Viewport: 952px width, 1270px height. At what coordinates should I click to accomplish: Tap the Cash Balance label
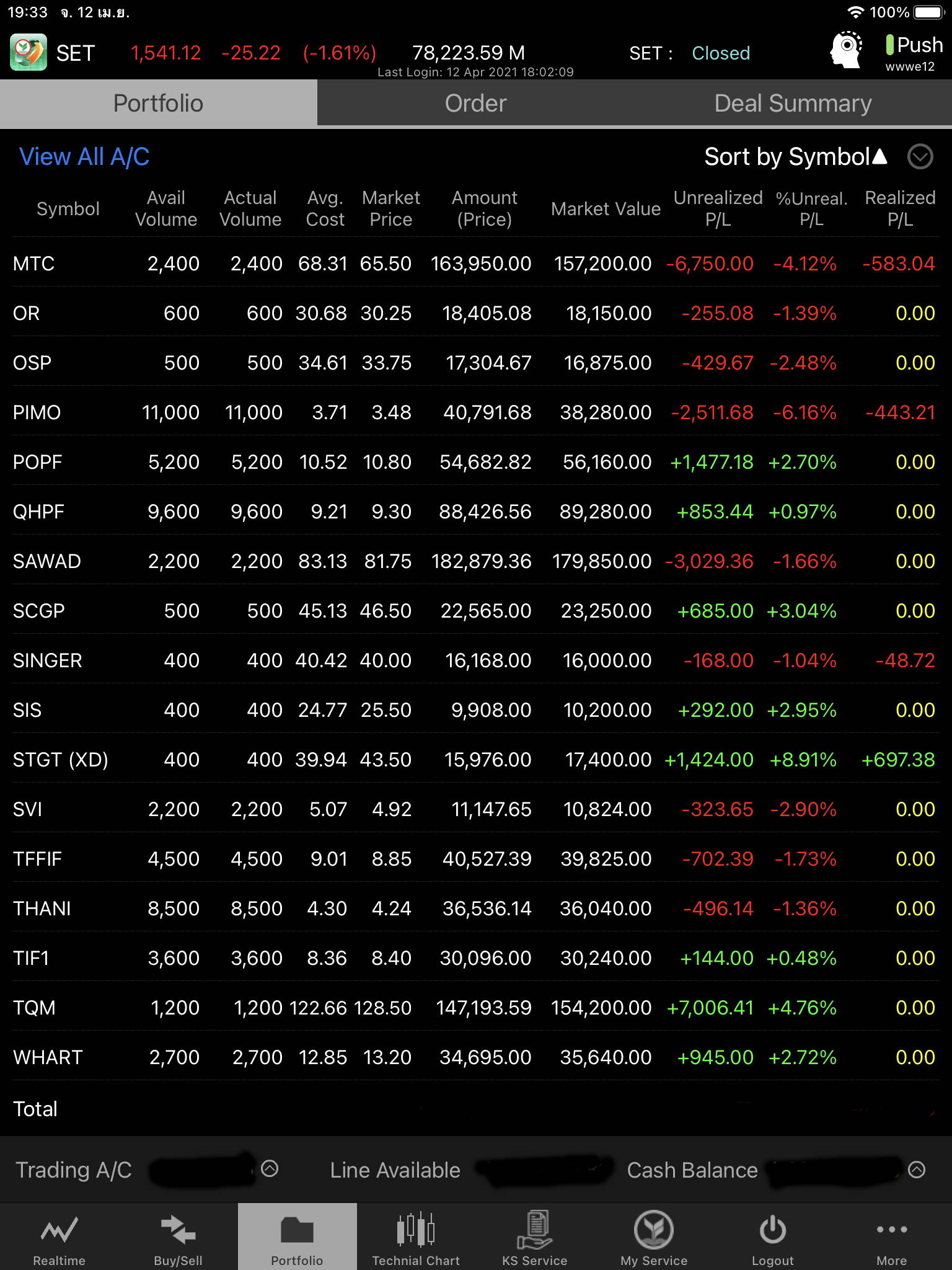[x=692, y=1170]
